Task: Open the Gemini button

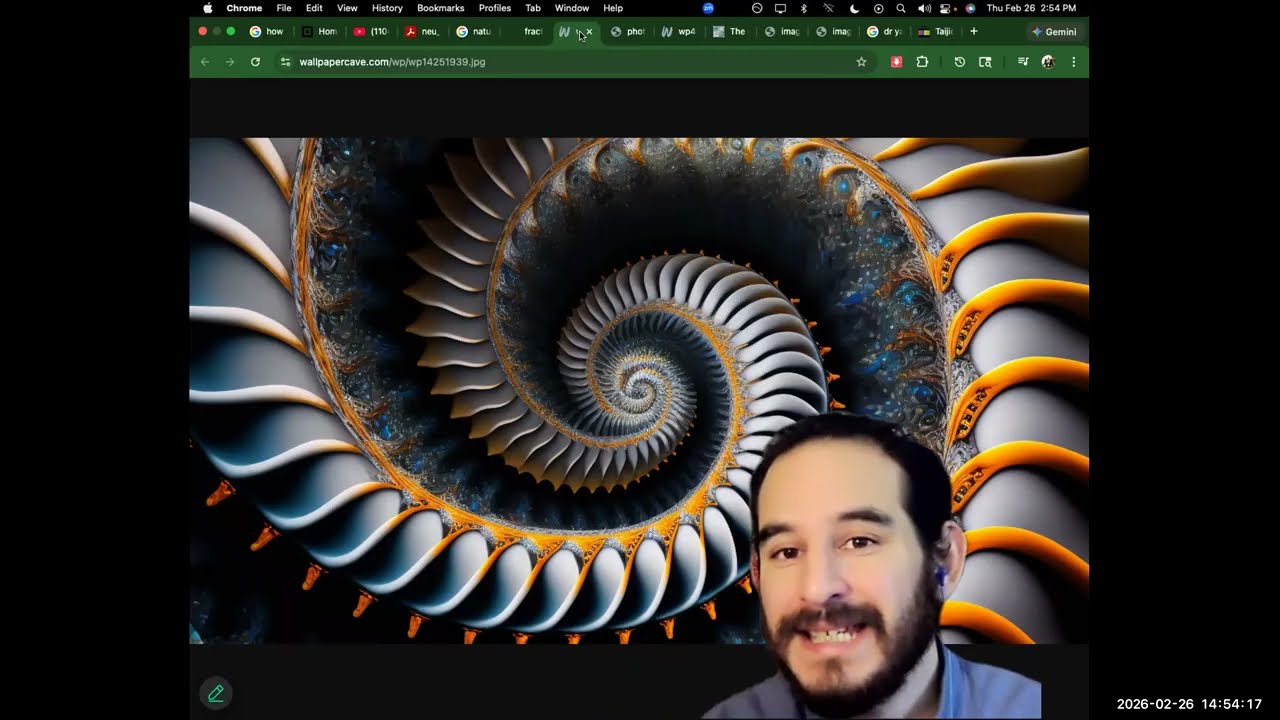Action: pos(1054,31)
